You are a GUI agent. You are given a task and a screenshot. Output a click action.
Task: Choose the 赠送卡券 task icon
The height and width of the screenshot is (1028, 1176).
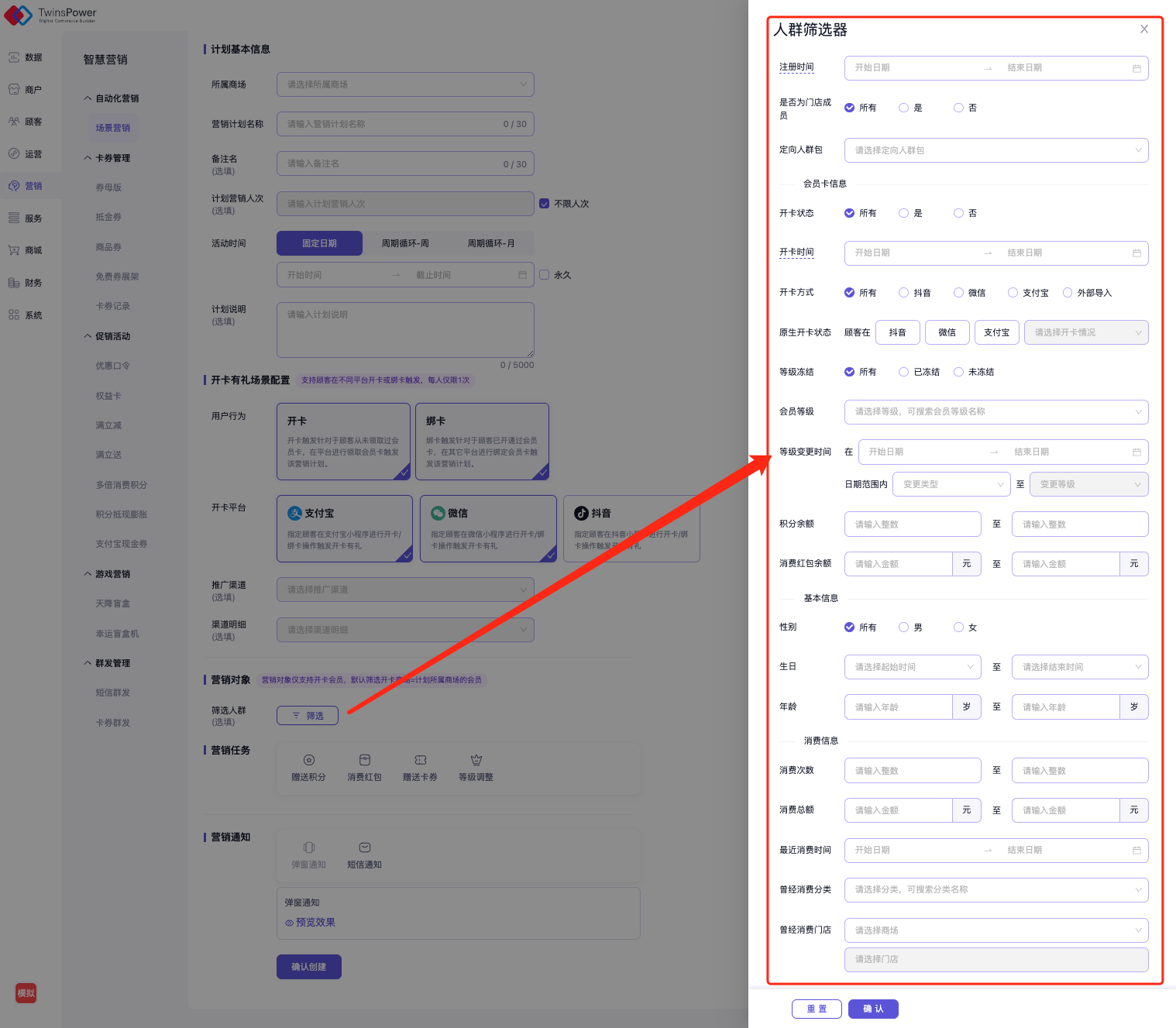point(420,760)
